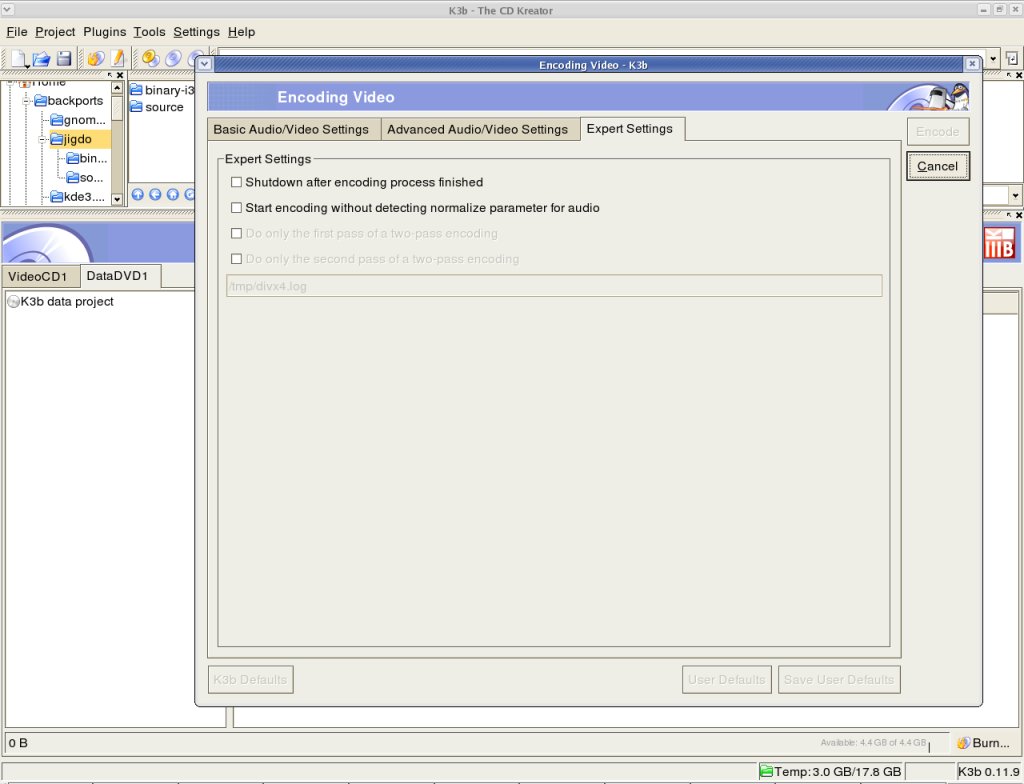Collapse the jigdo folder tree node
The width and height of the screenshot is (1024, 784).
coord(43,140)
